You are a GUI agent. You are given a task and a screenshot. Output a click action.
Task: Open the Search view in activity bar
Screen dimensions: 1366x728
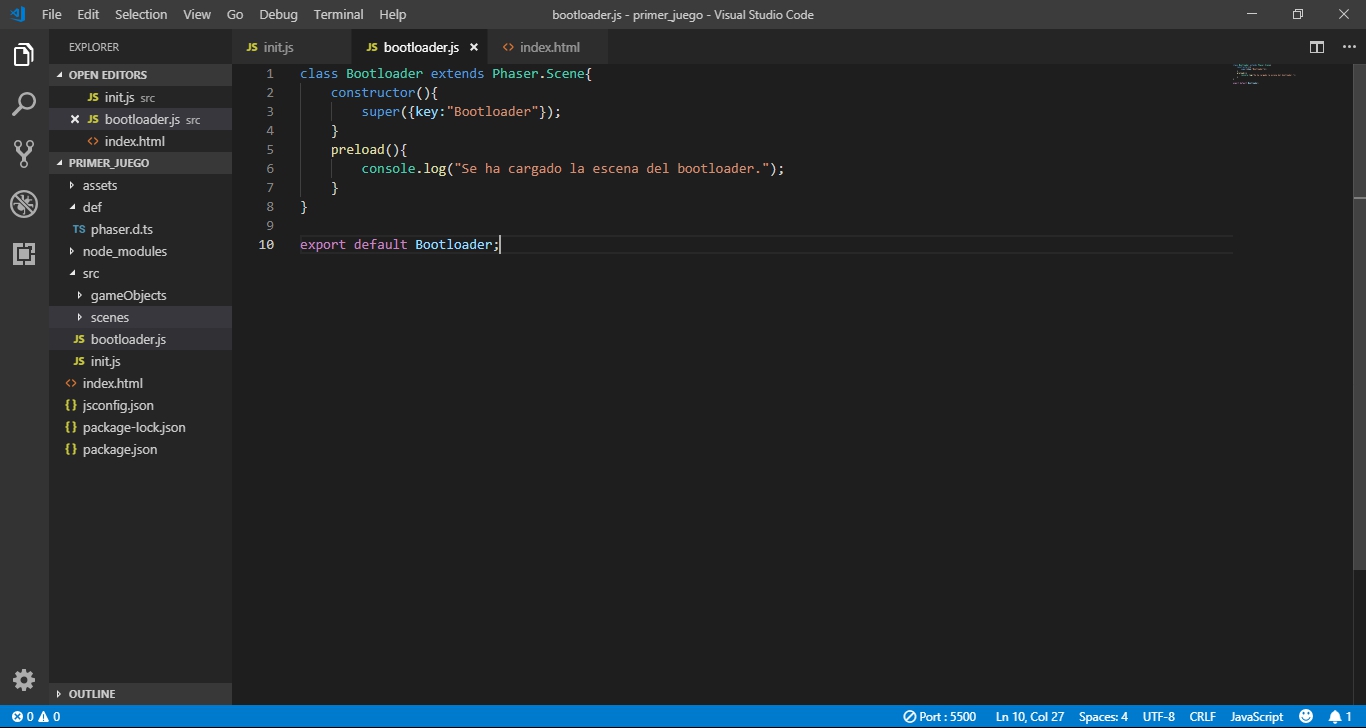click(24, 104)
